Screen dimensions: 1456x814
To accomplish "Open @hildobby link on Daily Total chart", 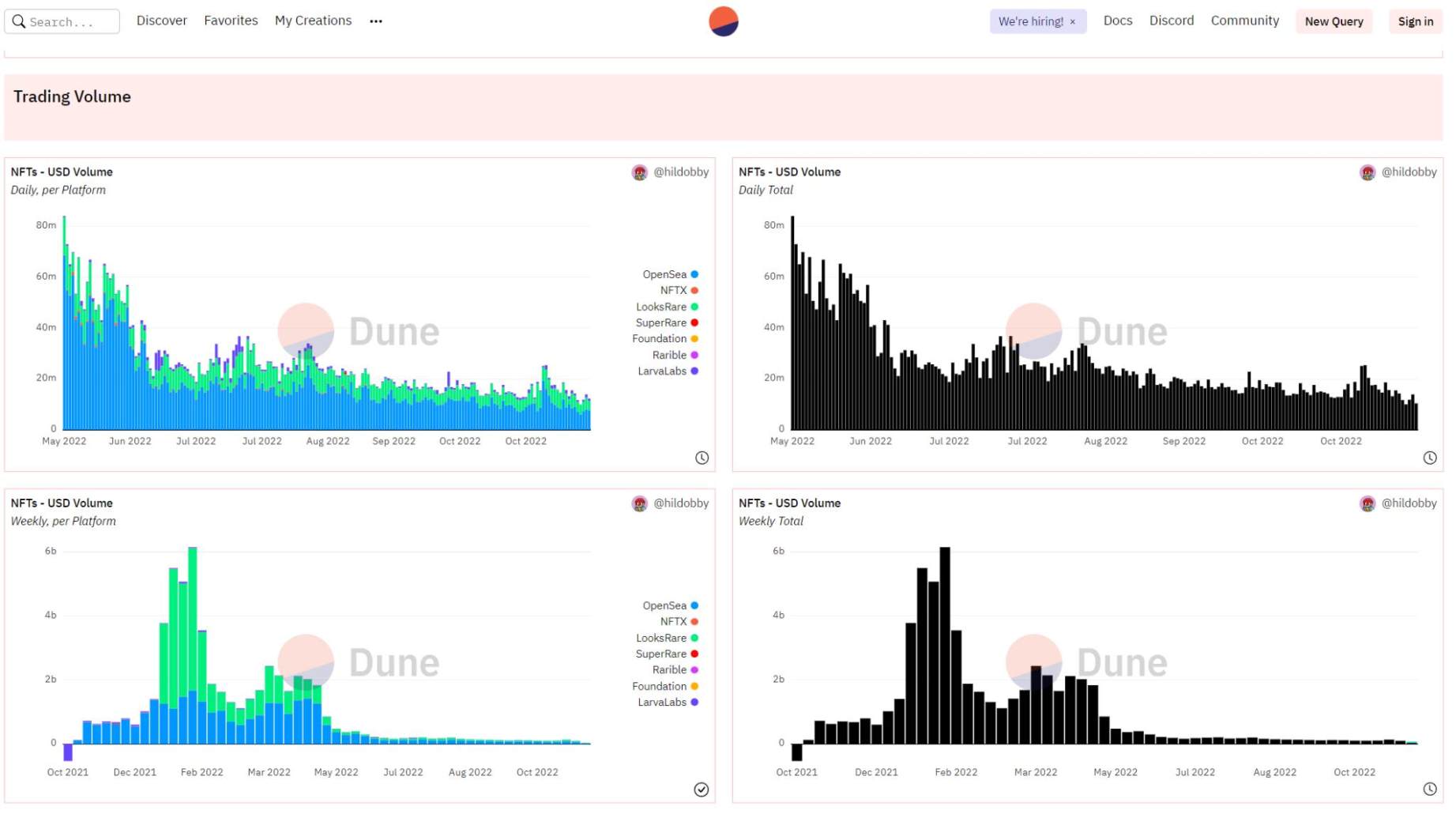I will (1409, 172).
